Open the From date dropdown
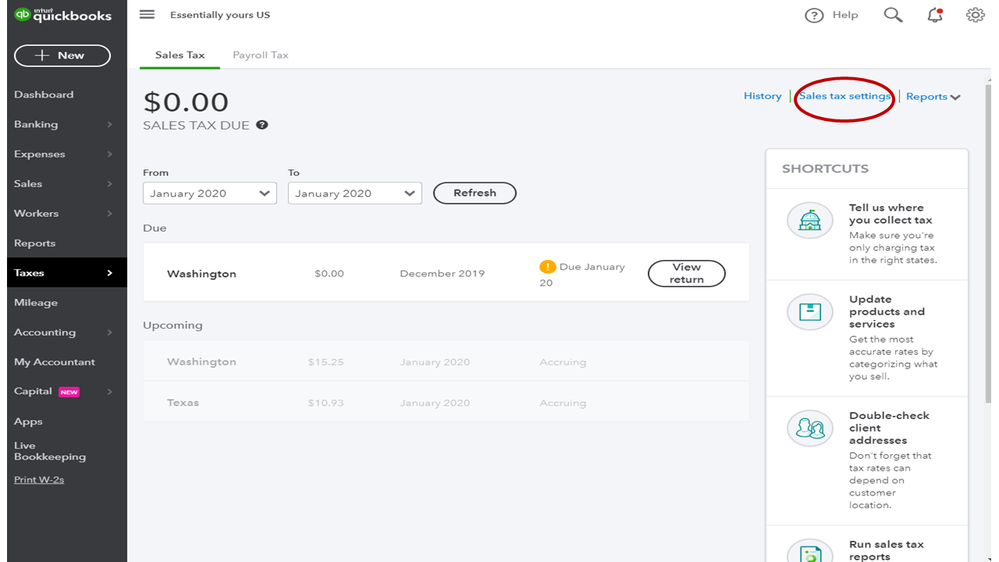 210,193
